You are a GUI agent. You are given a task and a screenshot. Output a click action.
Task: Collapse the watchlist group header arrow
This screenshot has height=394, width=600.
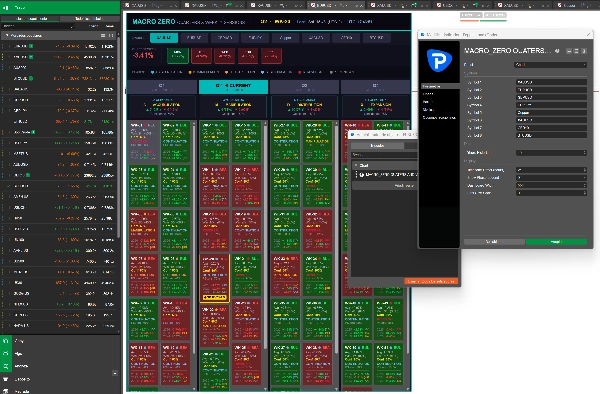pos(7,36)
